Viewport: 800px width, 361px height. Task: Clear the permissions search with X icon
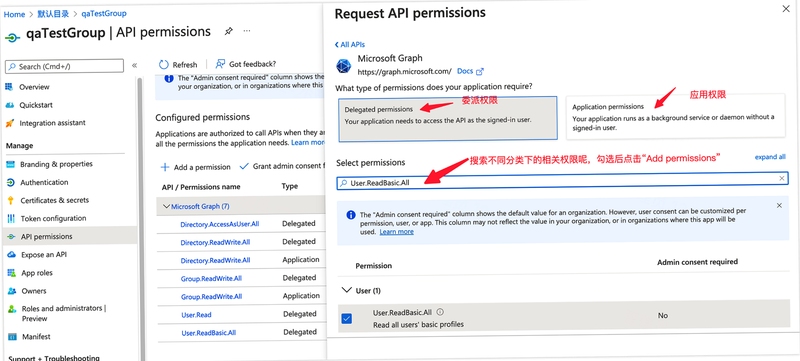click(782, 178)
